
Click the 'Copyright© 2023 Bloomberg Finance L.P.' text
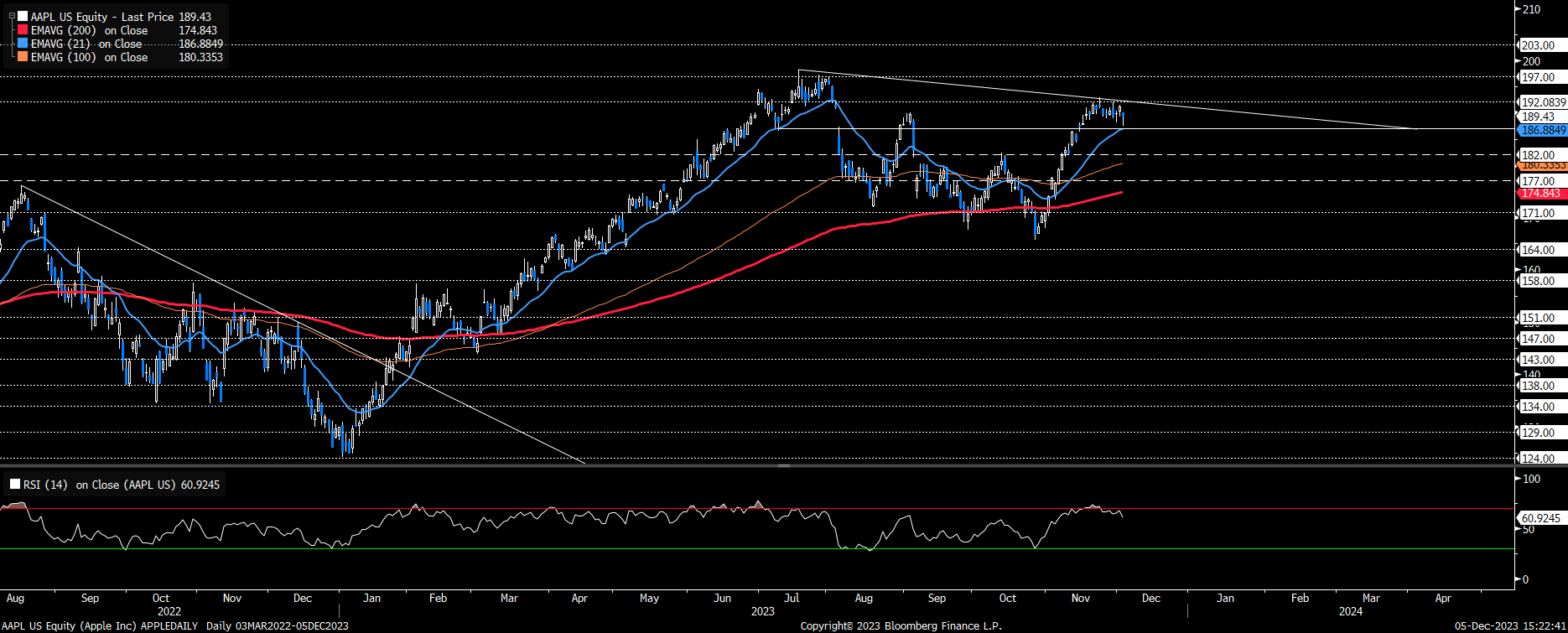click(901, 625)
